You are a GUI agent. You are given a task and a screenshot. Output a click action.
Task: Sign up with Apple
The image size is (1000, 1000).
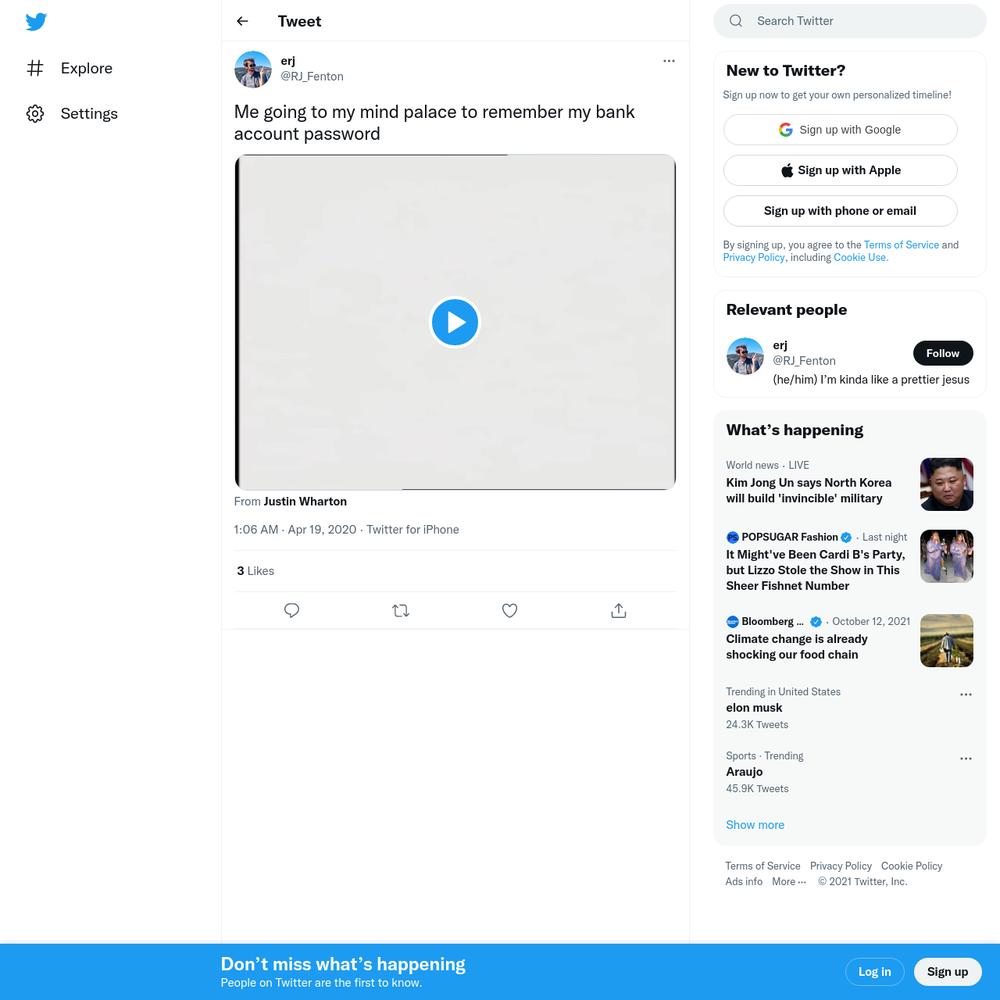point(840,170)
